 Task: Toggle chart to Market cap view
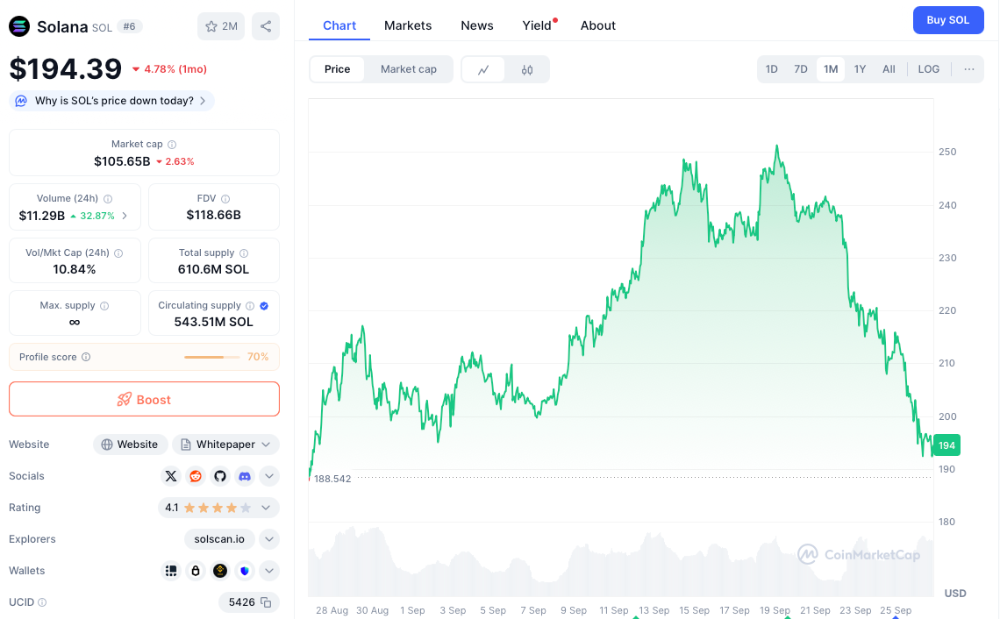pos(408,69)
